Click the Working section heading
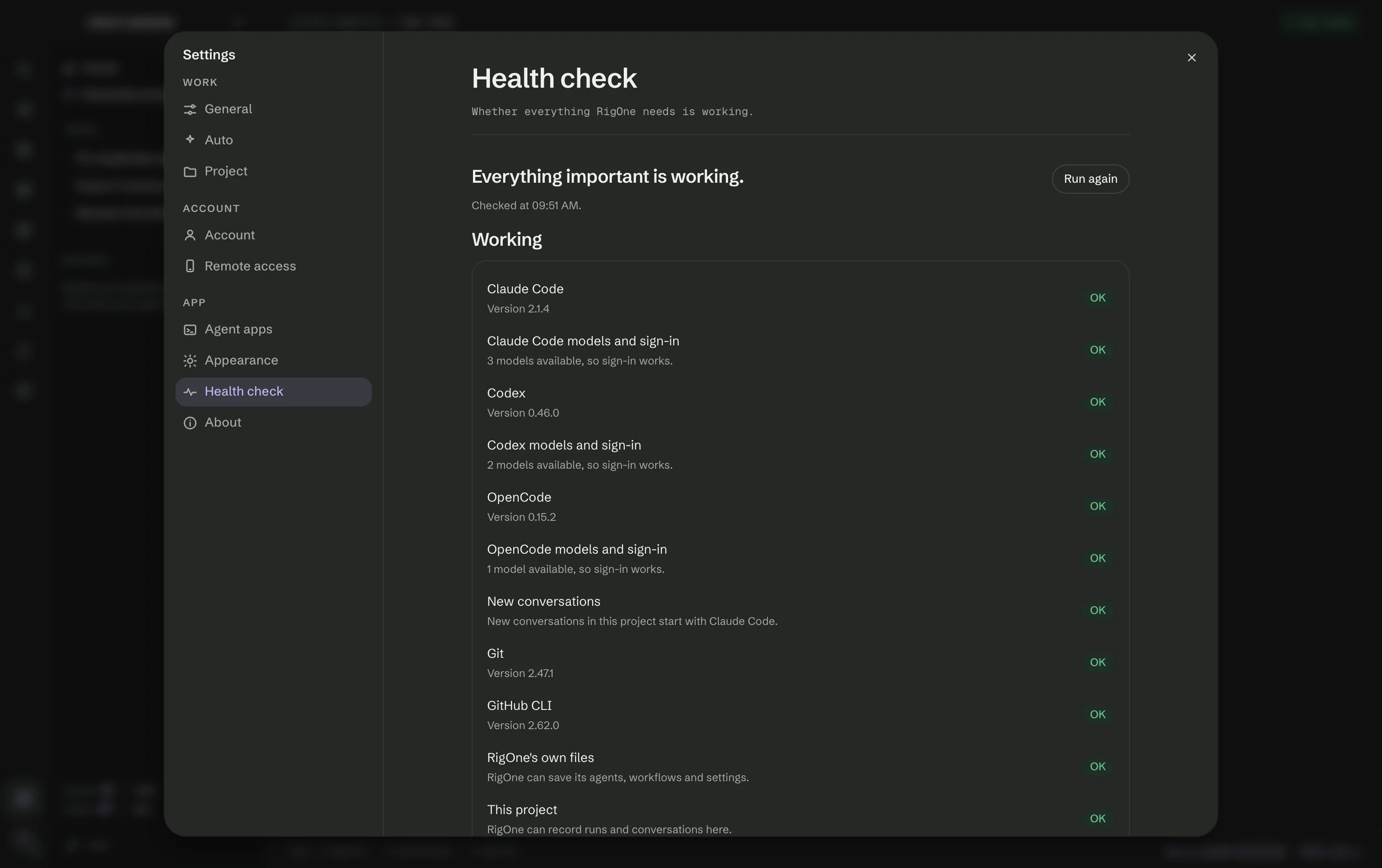1382x868 pixels. (506, 240)
